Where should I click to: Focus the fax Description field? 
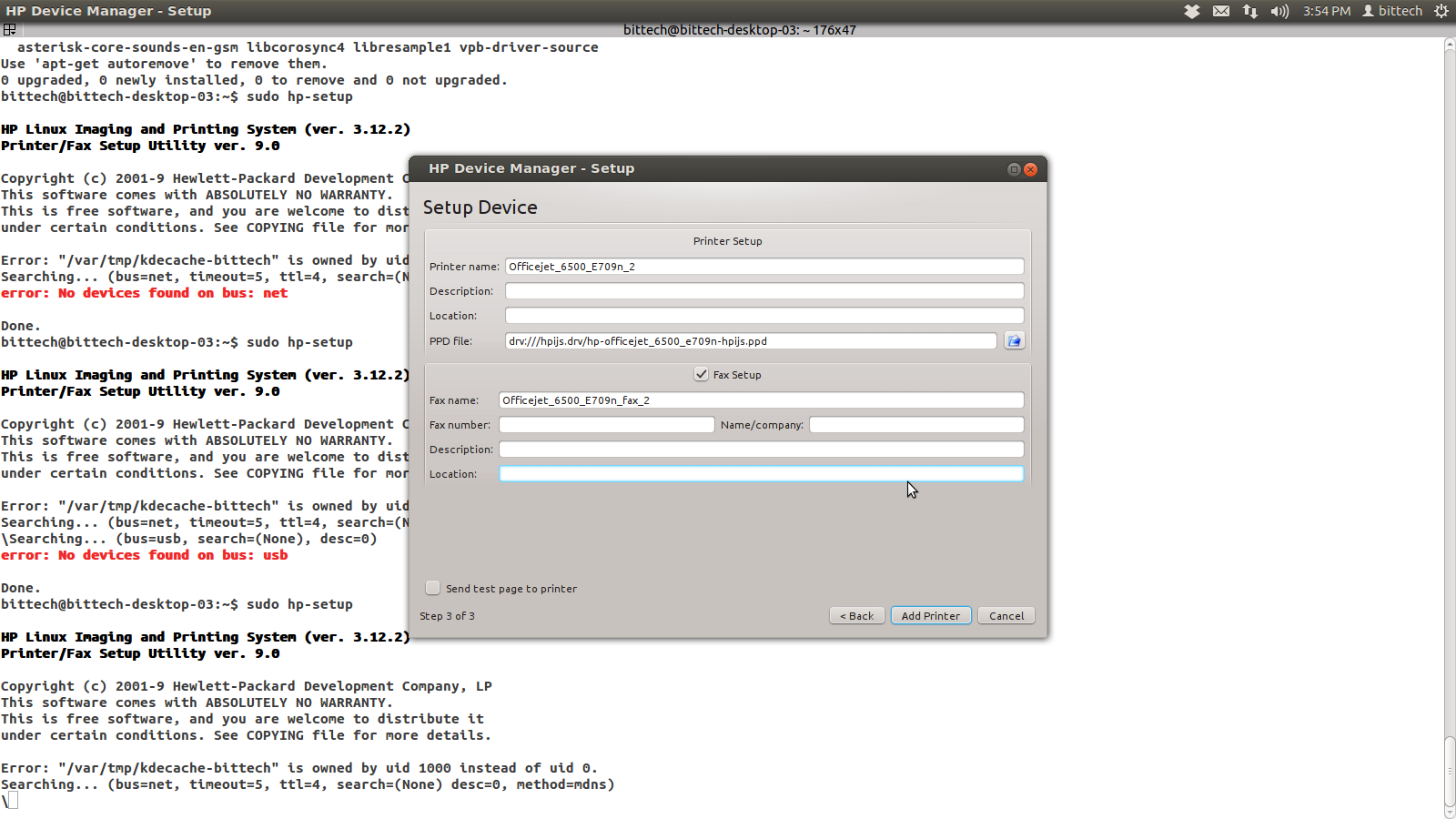762,449
